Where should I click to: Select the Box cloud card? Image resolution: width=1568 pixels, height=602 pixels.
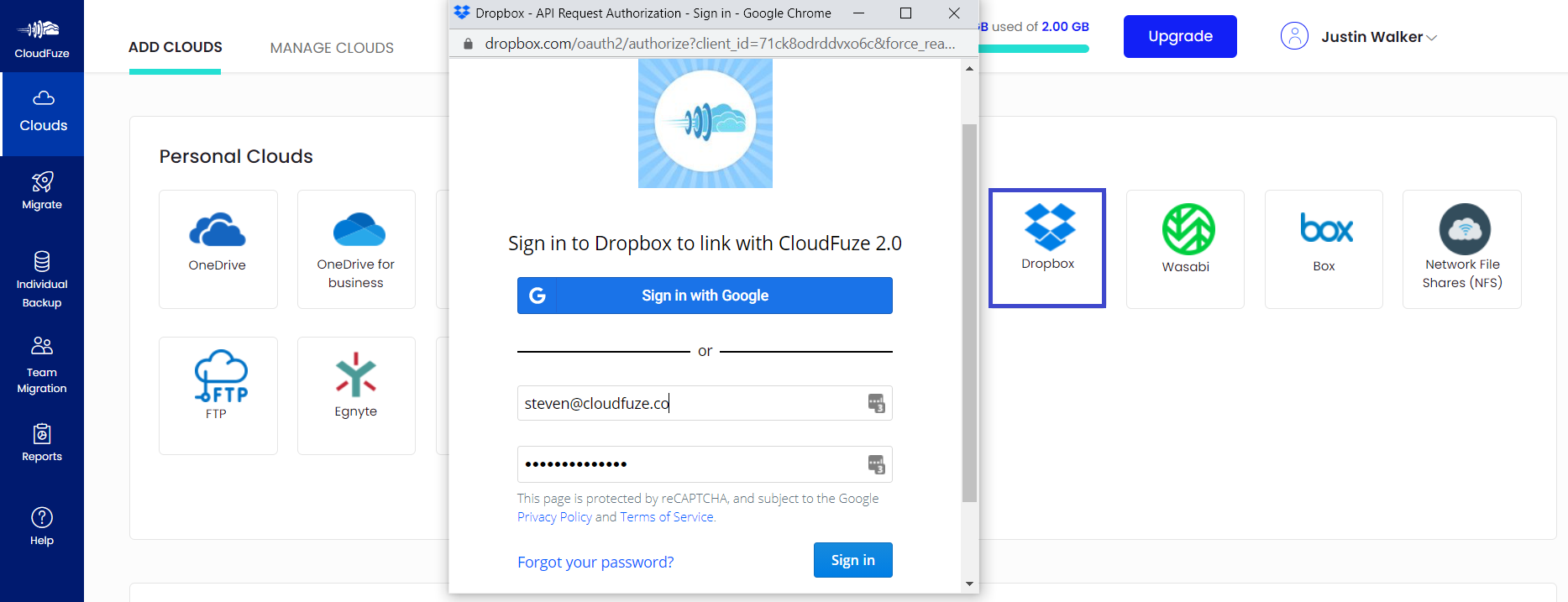1324,249
